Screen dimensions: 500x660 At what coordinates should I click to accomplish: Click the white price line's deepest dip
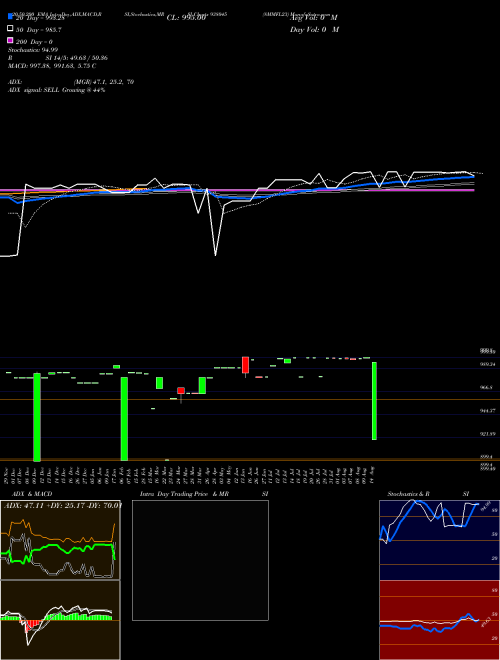click(x=215, y=254)
